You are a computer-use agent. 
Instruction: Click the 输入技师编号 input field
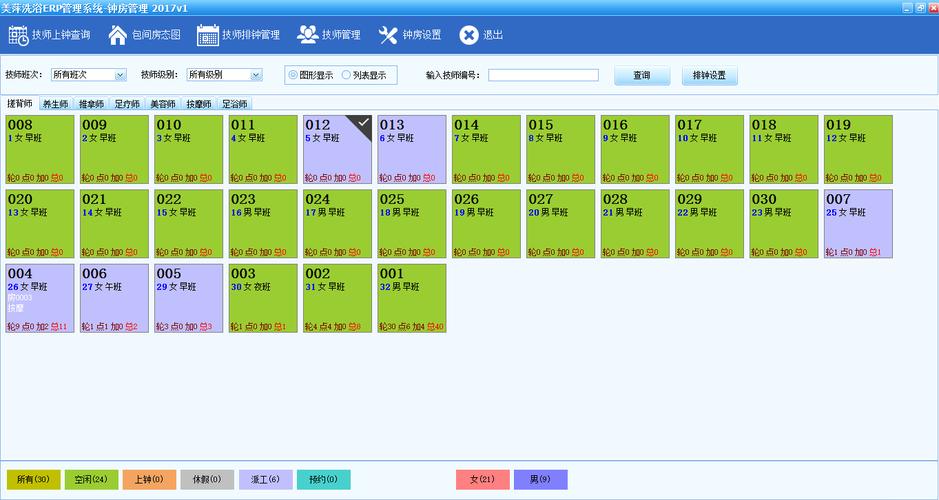tap(543, 75)
